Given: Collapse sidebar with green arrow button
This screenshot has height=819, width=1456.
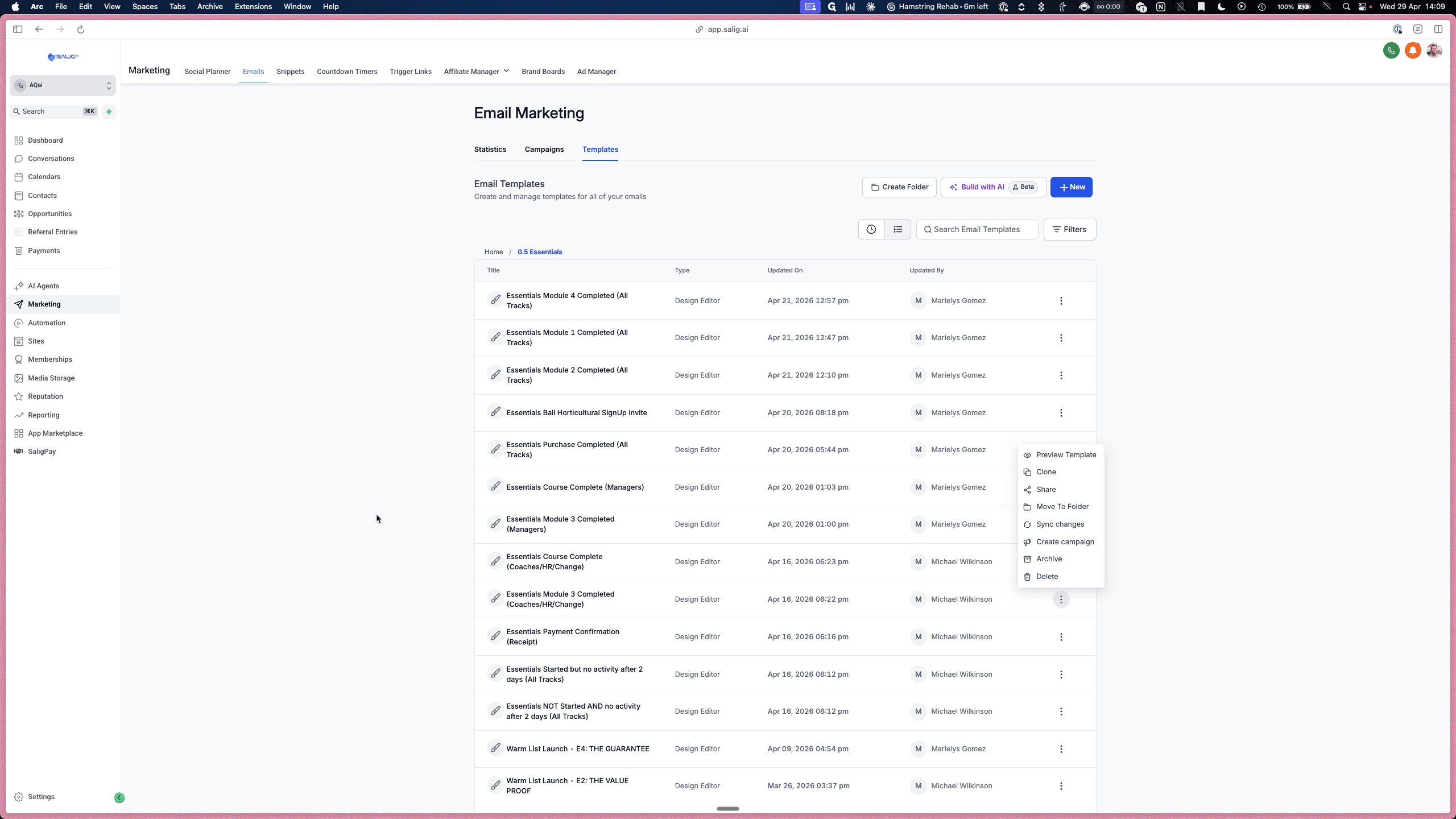Looking at the screenshot, I should (119, 797).
